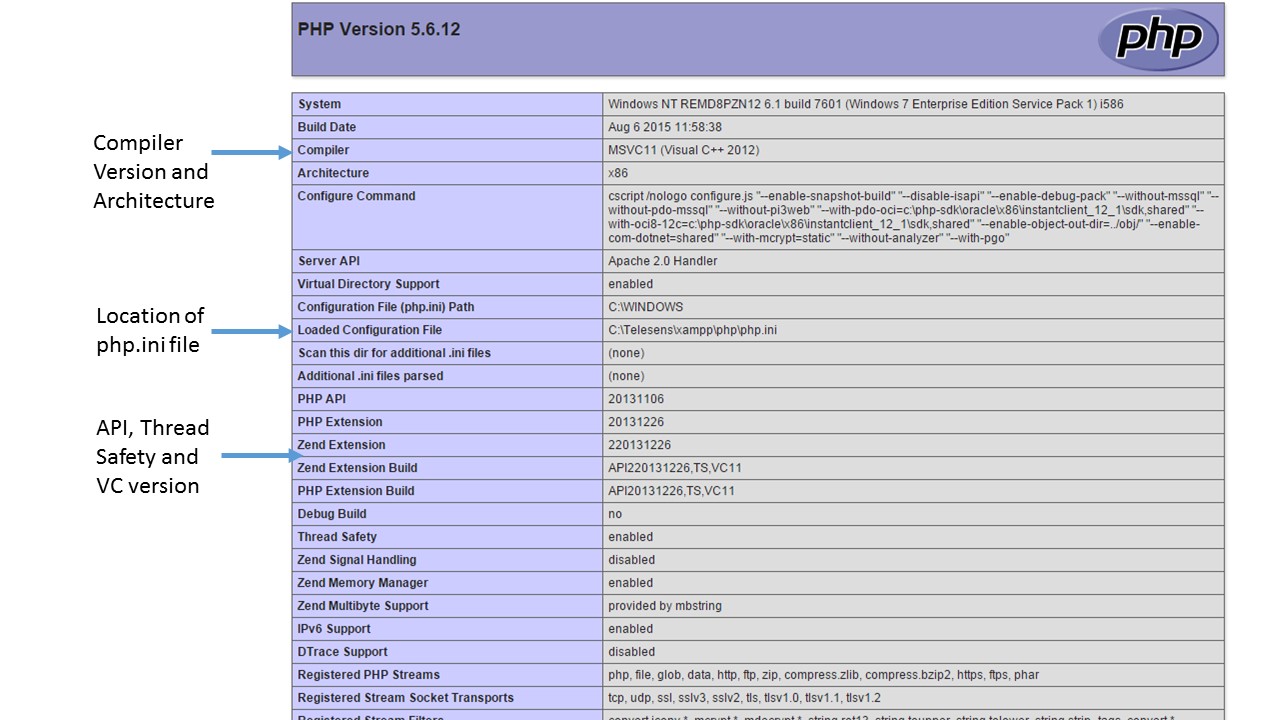This screenshot has height=720, width=1280.
Task: Select the cscript configure command text
Action: [x=913, y=217]
